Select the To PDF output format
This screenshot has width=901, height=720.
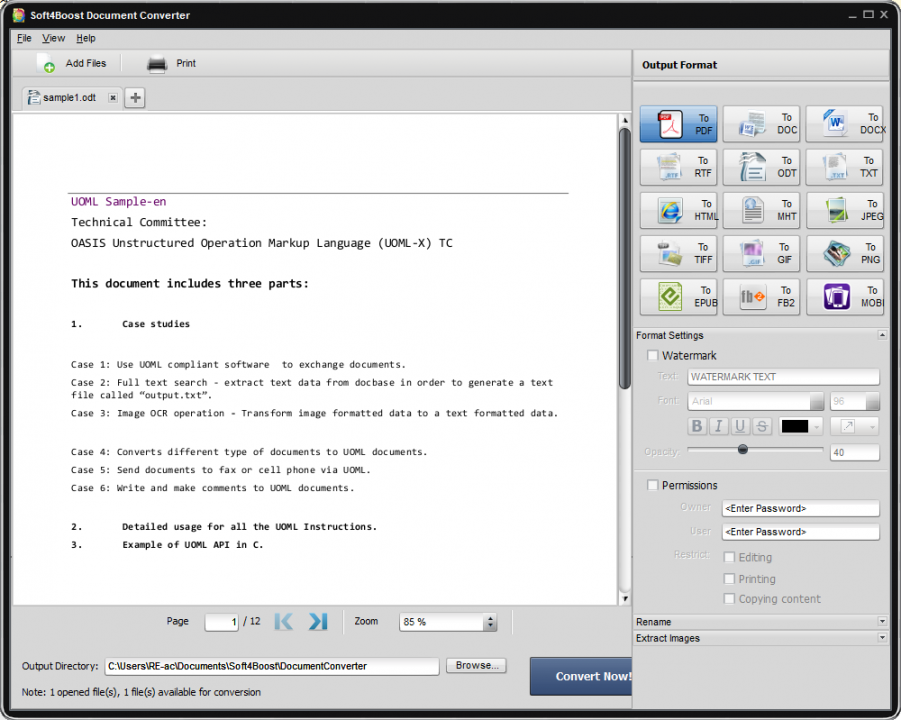(x=678, y=124)
